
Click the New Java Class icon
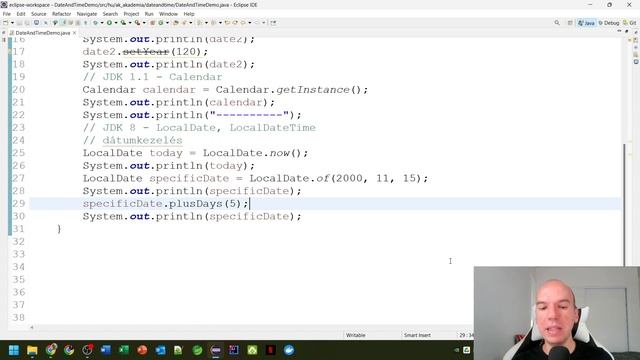pos(161,23)
